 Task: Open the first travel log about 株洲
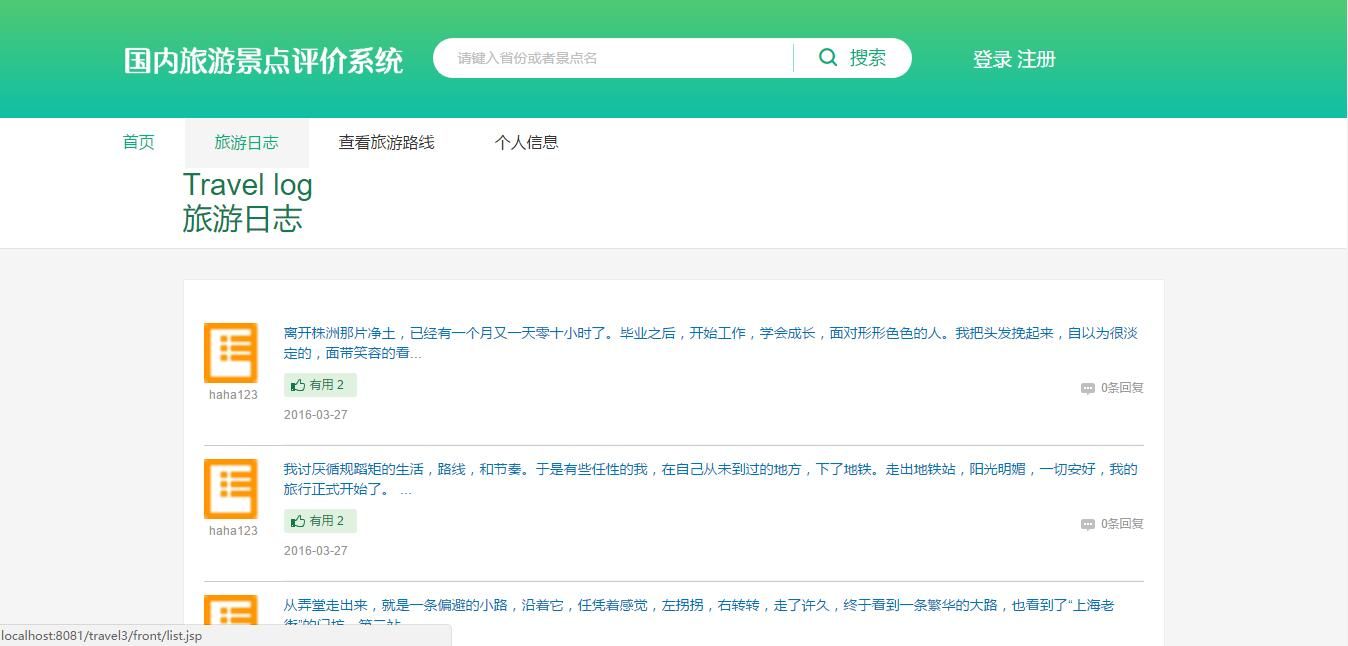pyautogui.click(x=710, y=342)
